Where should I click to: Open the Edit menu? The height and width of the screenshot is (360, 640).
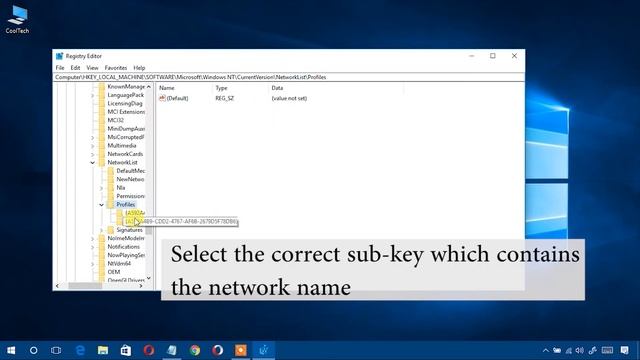[x=75, y=68]
